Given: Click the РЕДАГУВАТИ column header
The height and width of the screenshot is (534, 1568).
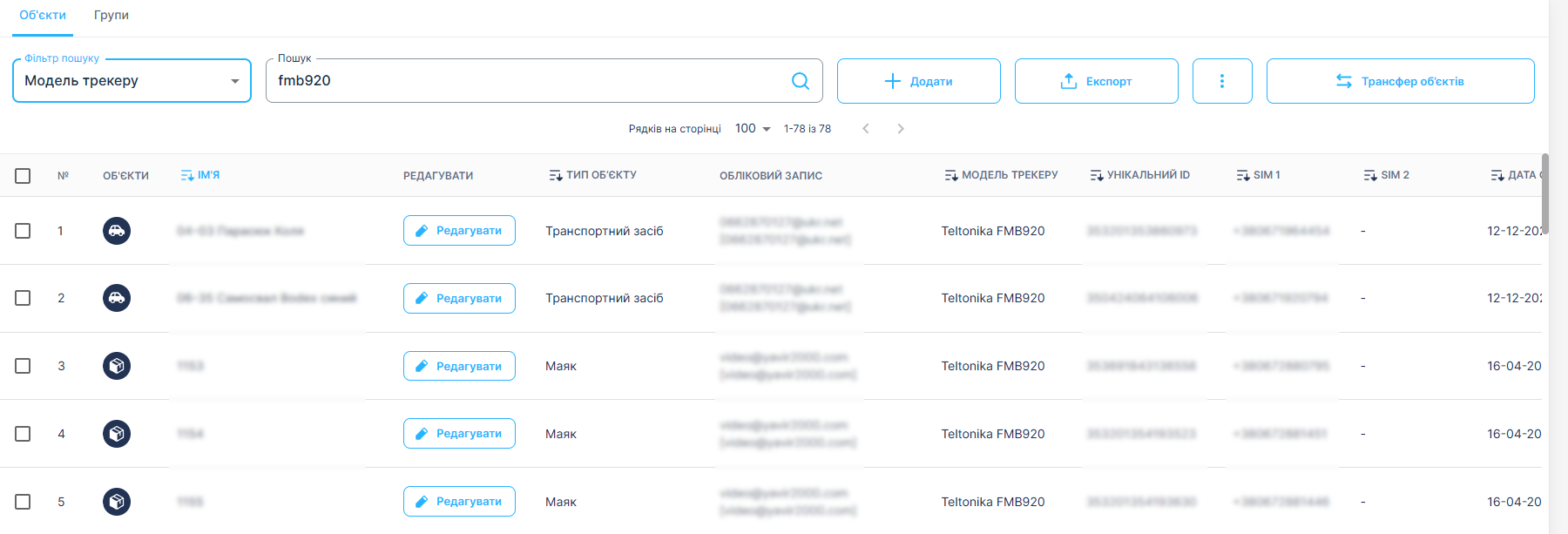Looking at the screenshot, I should (438, 176).
